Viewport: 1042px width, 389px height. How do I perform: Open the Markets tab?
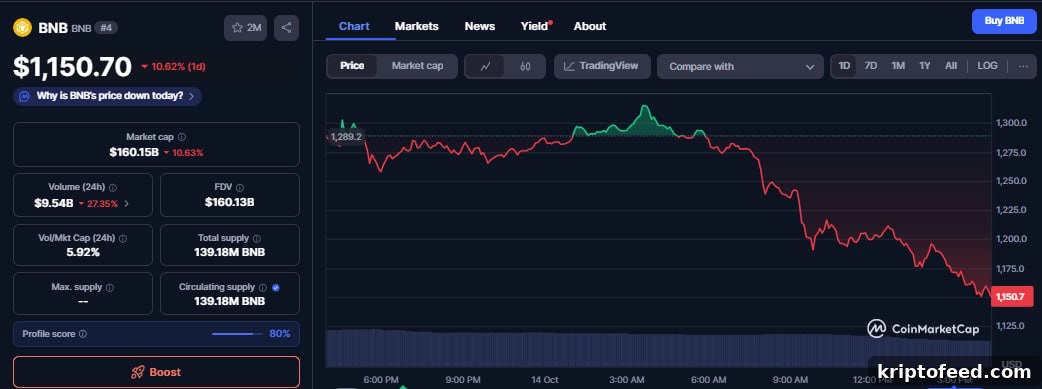pyautogui.click(x=417, y=27)
